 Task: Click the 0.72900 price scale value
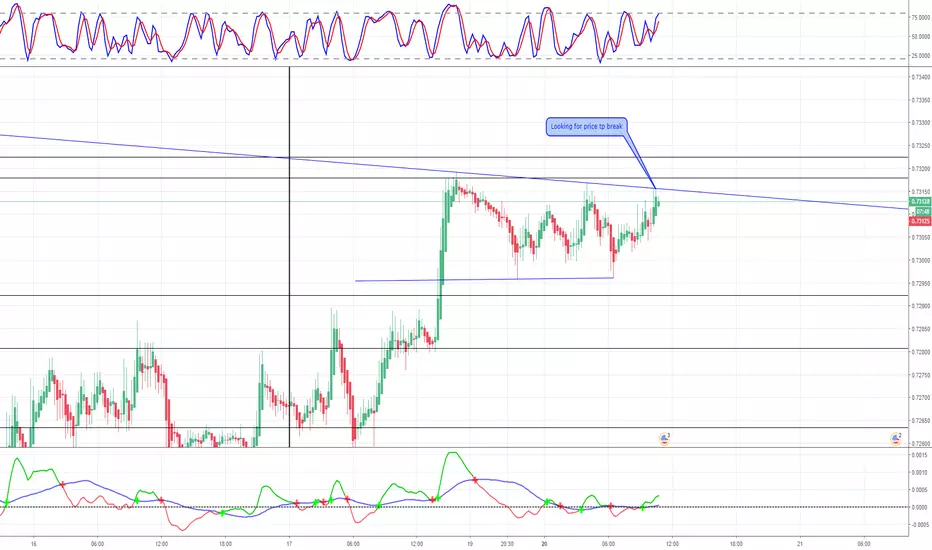[921, 306]
